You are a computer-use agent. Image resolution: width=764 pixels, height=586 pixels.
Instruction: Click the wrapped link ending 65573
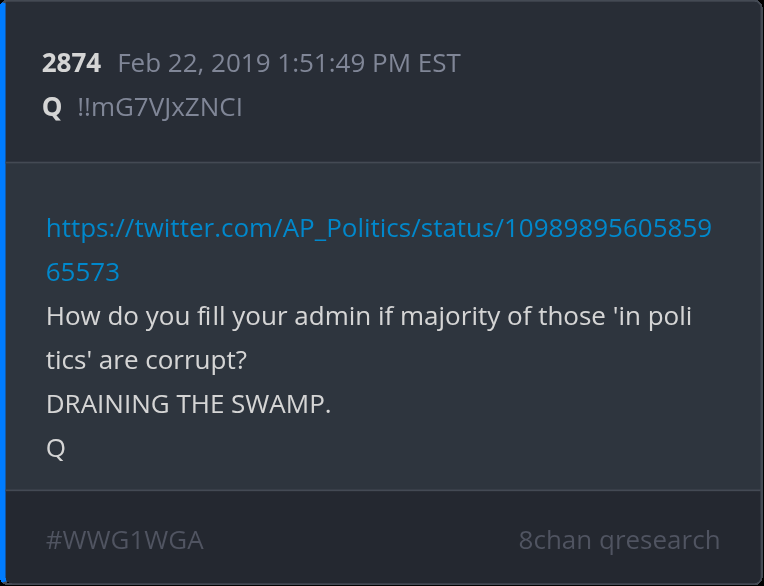coord(83,272)
